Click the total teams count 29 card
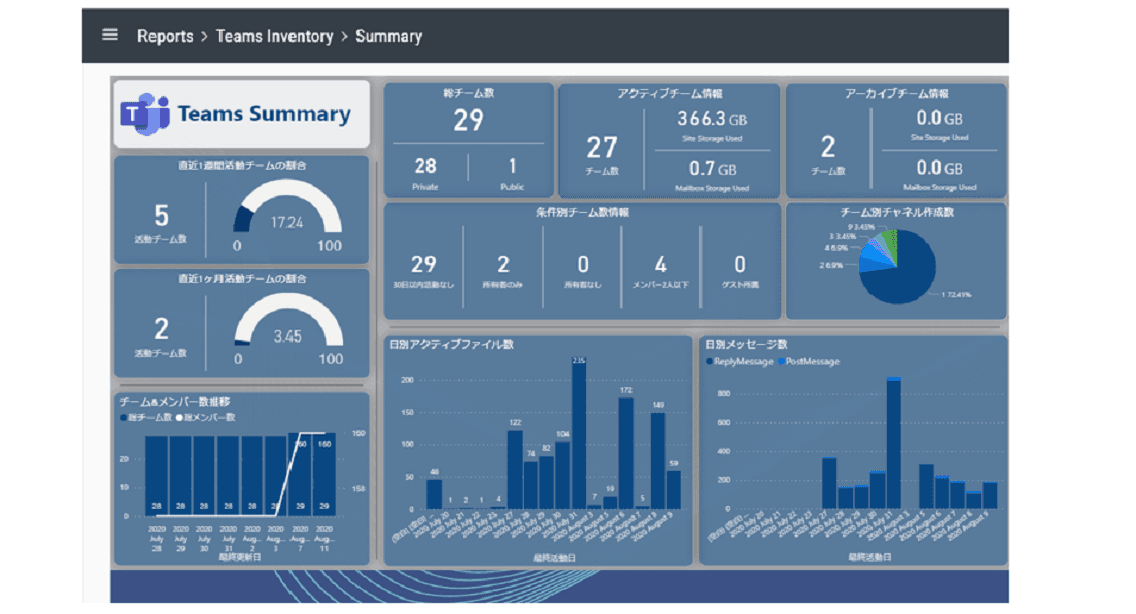The width and height of the screenshot is (1136, 614). pos(468,121)
